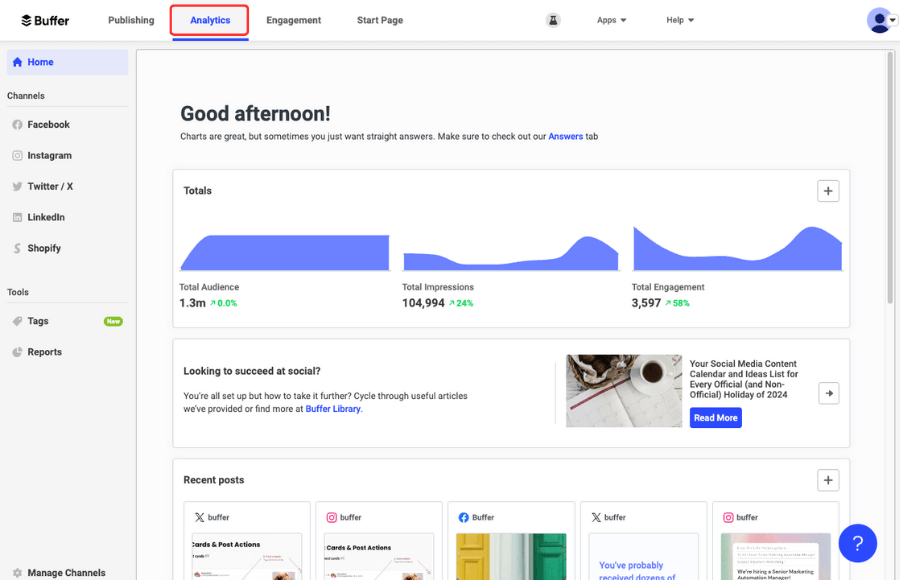Click the Read More button
This screenshot has height=580, width=900.
tap(715, 418)
